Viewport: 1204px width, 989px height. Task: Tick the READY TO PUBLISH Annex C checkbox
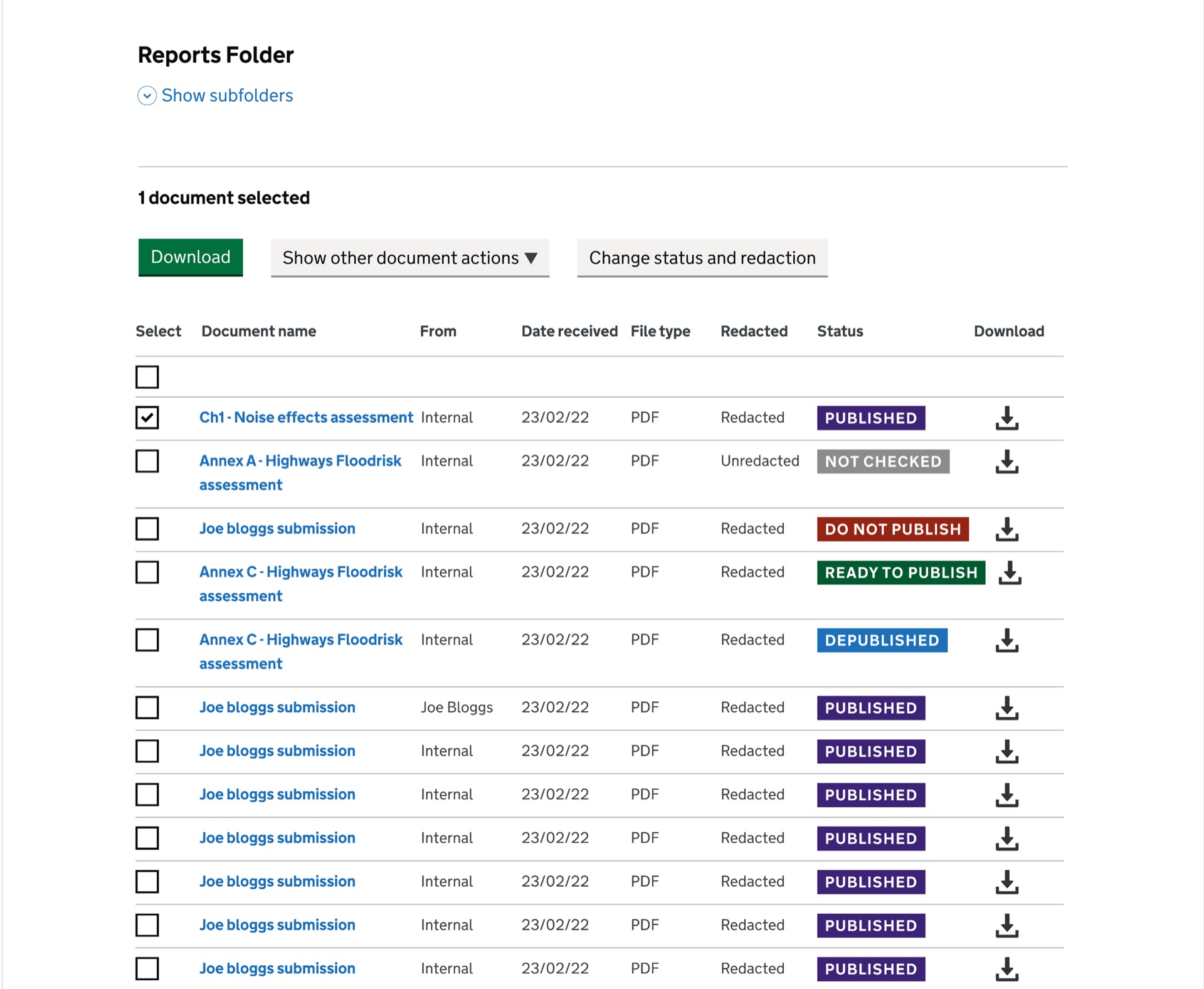point(147,572)
